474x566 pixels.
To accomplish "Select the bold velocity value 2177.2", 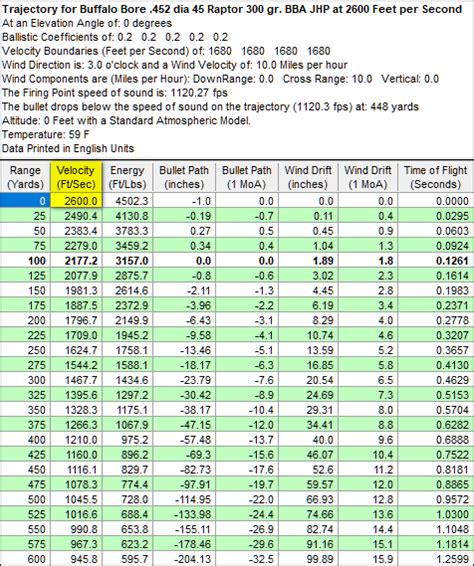I will (76, 261).
